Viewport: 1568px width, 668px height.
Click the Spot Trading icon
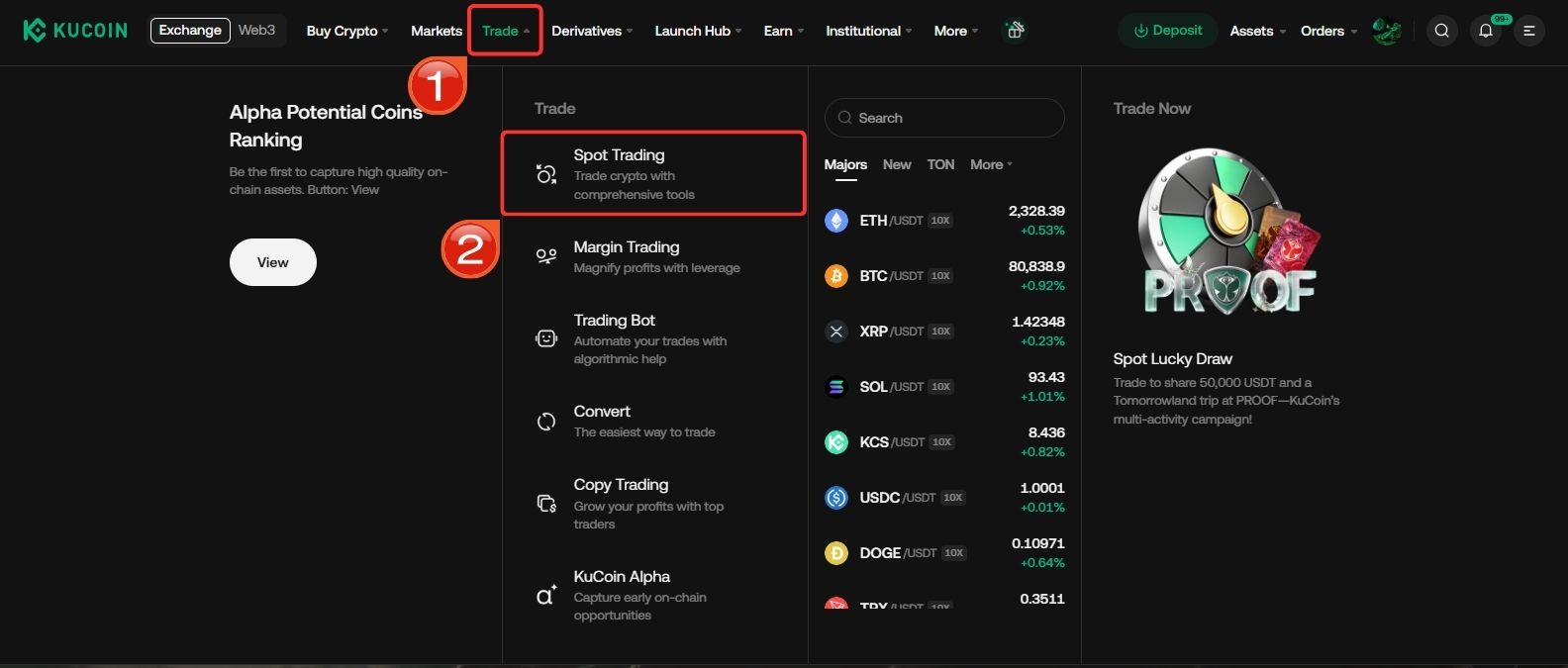pos(545,174)
